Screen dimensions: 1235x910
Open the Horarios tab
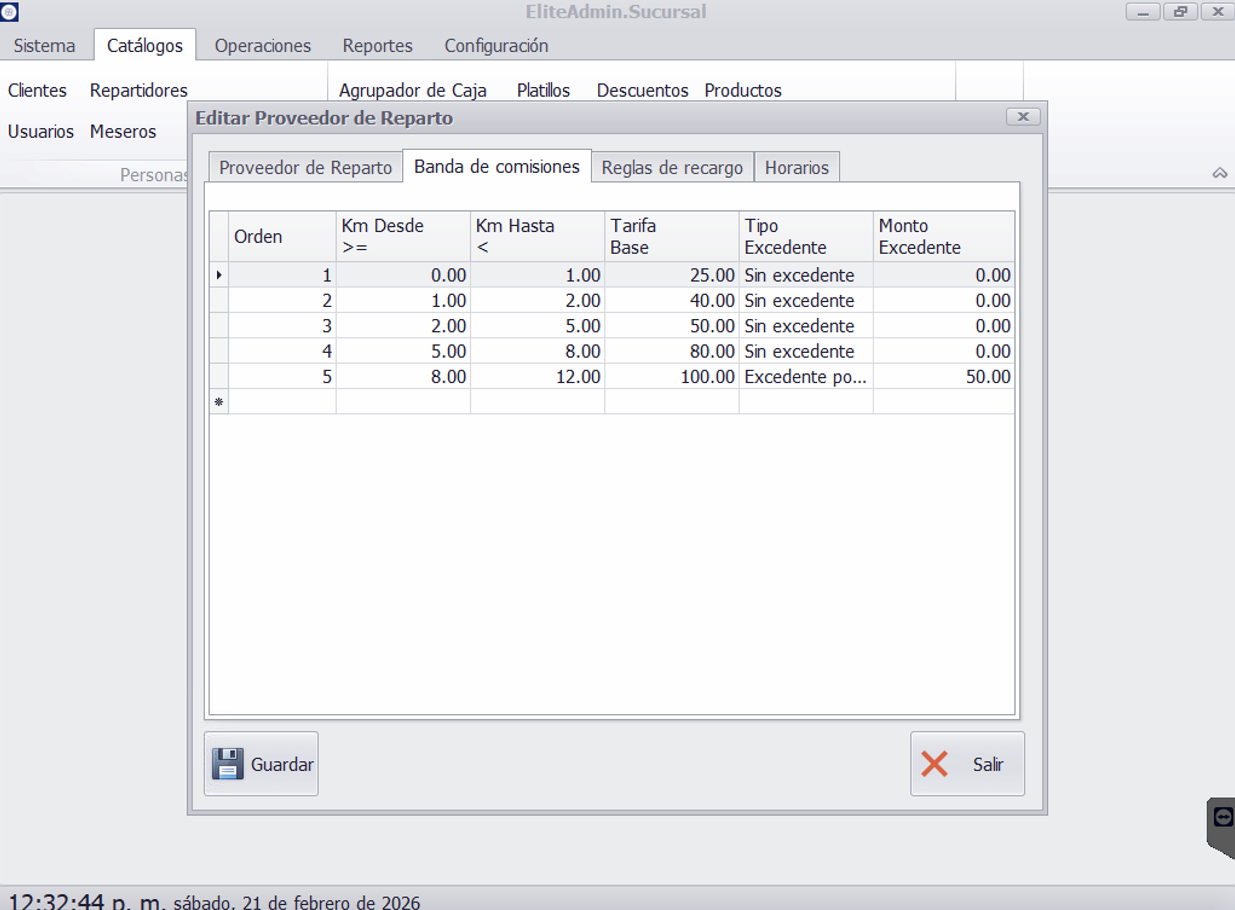coord(796,168)
